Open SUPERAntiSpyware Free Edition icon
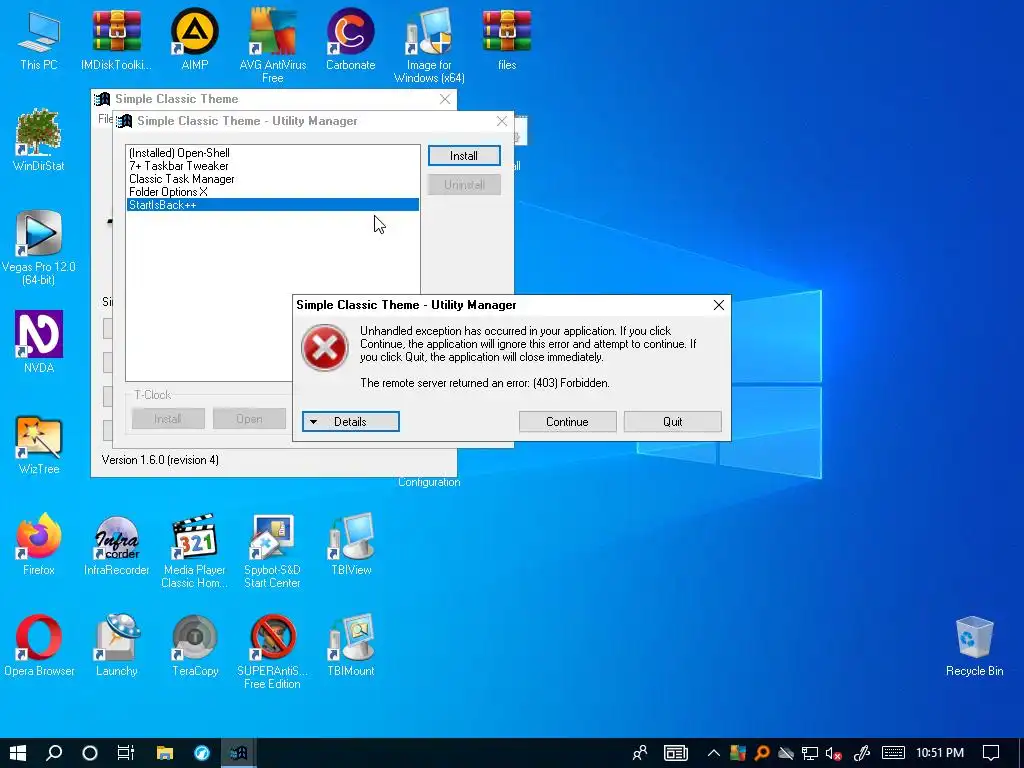The width and height of the screenshot is (1024, 768). [x=272, y=651]
